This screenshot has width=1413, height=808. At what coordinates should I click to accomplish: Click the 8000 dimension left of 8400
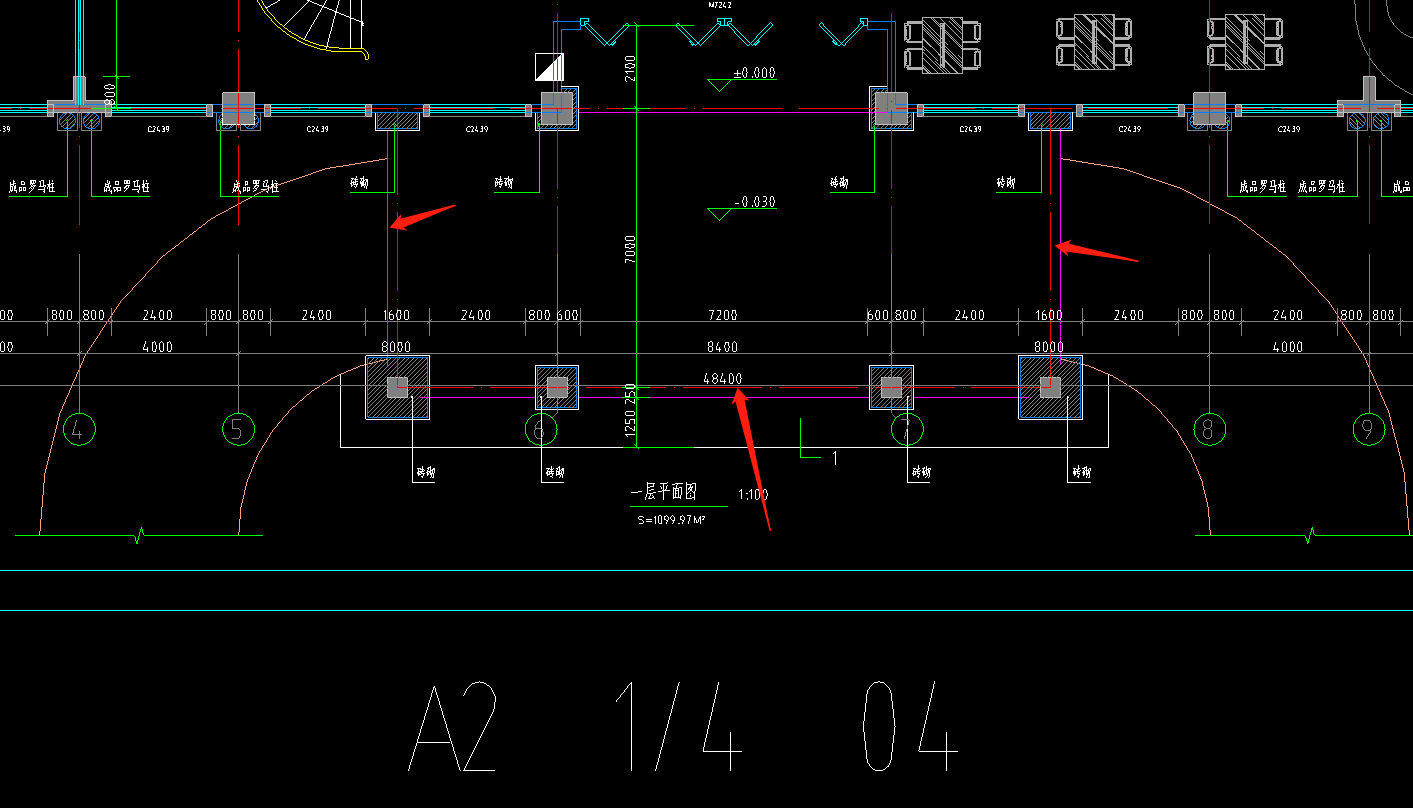[x=397, y=347]
